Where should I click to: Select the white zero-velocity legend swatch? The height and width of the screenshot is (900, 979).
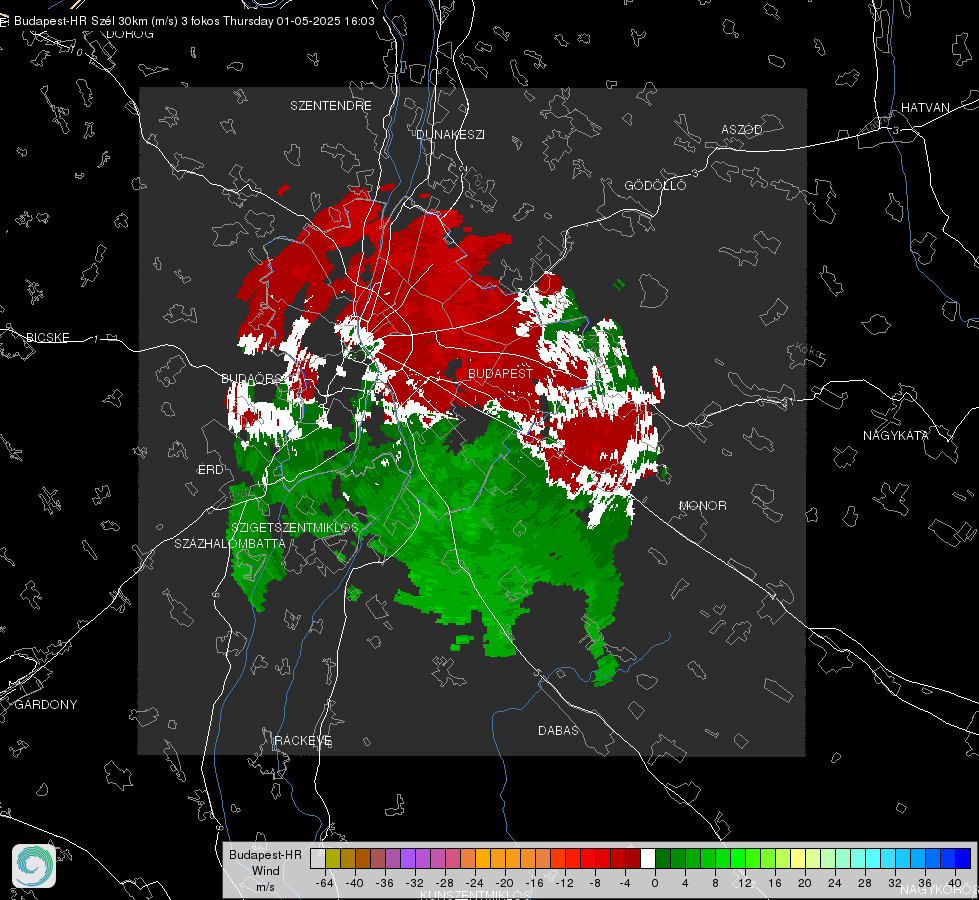point(648,858)
